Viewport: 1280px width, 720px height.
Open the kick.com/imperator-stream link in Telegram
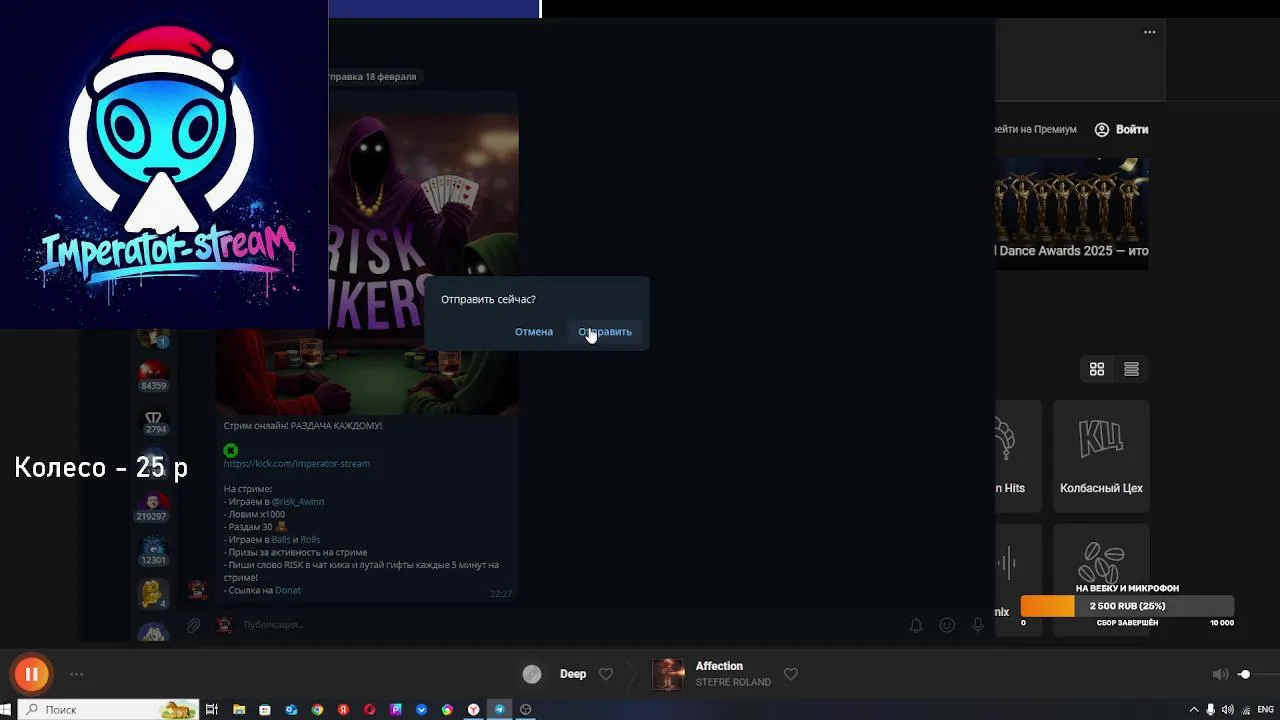pyautogui.click(x=297, y=463)
